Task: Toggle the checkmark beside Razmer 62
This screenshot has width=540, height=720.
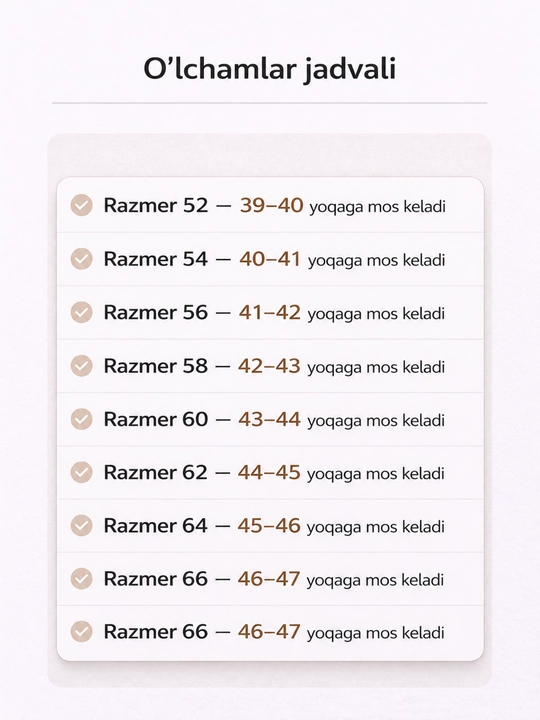Action: pos(82,472)
